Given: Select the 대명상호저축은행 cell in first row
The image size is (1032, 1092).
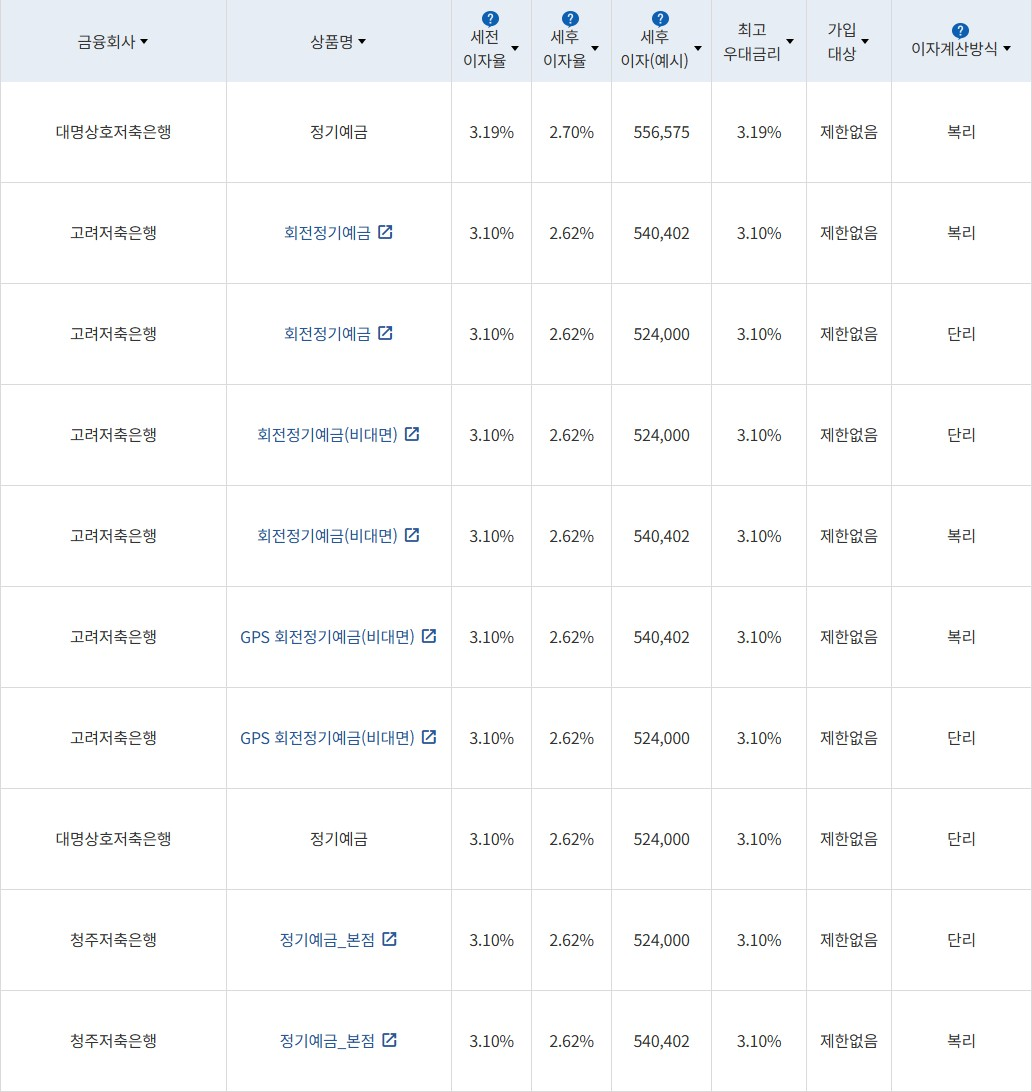Looking at the screenshot, I should pos(113,131).
